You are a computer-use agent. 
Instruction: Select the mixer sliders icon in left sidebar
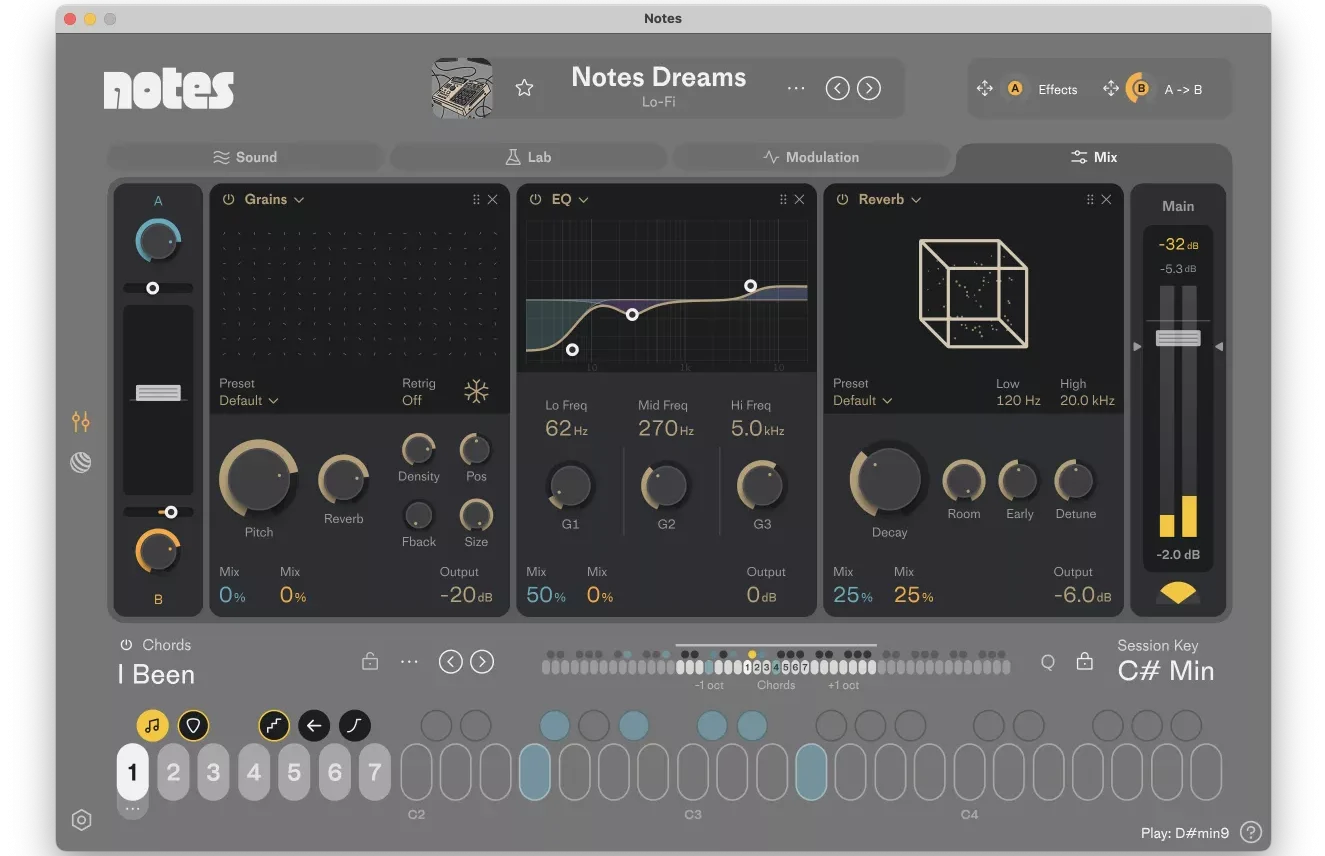tap(81, 421)
